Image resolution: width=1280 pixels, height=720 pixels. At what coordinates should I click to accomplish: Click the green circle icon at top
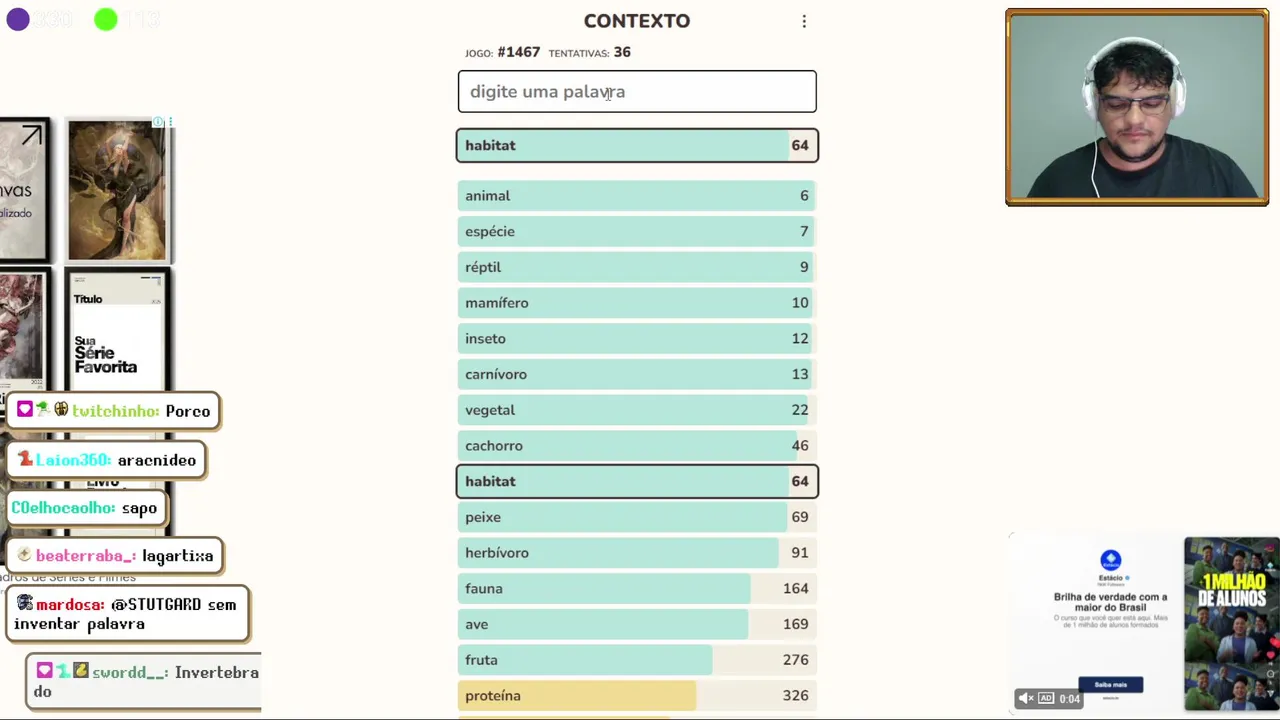[x=105, y=19]
